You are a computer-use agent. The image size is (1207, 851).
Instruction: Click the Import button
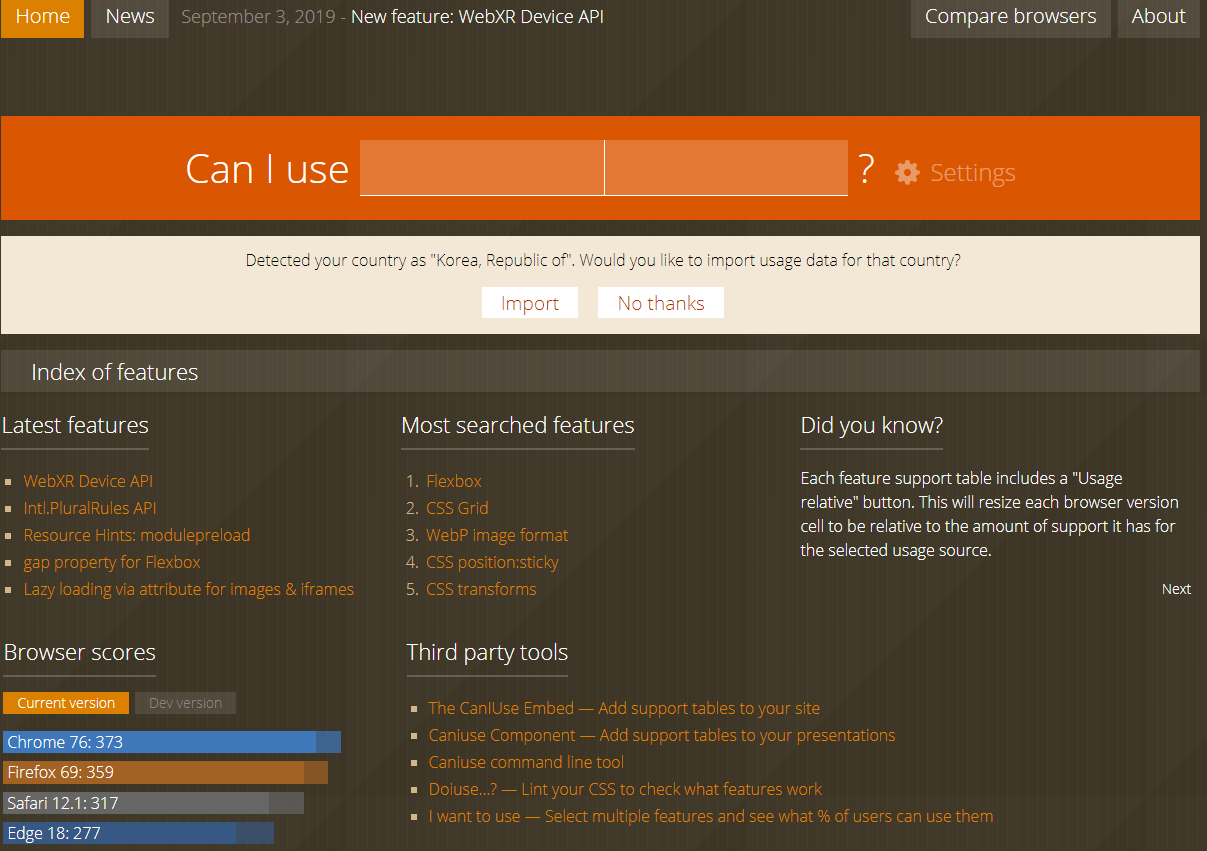click(530, 303)
